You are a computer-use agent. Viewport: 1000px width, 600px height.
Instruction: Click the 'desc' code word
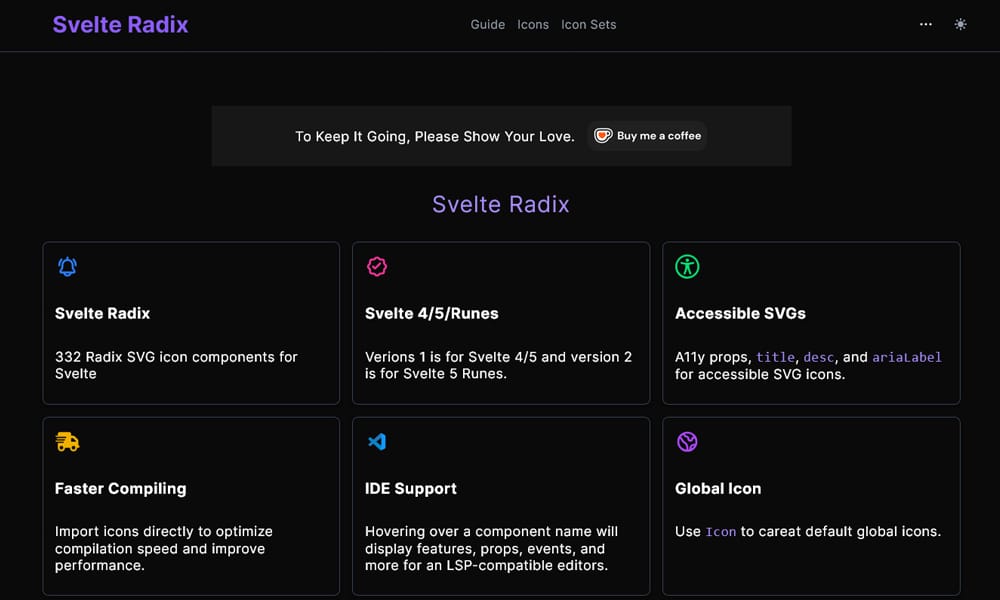click(818, 358)
